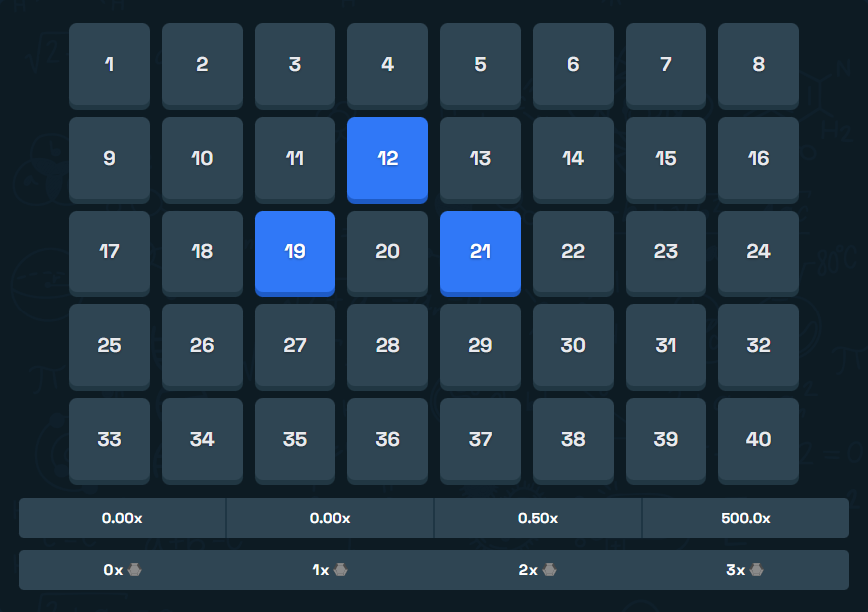Screen dimensions: 868x612
Task: Deselect the highlighted tile 19
Action: point(294,252)
